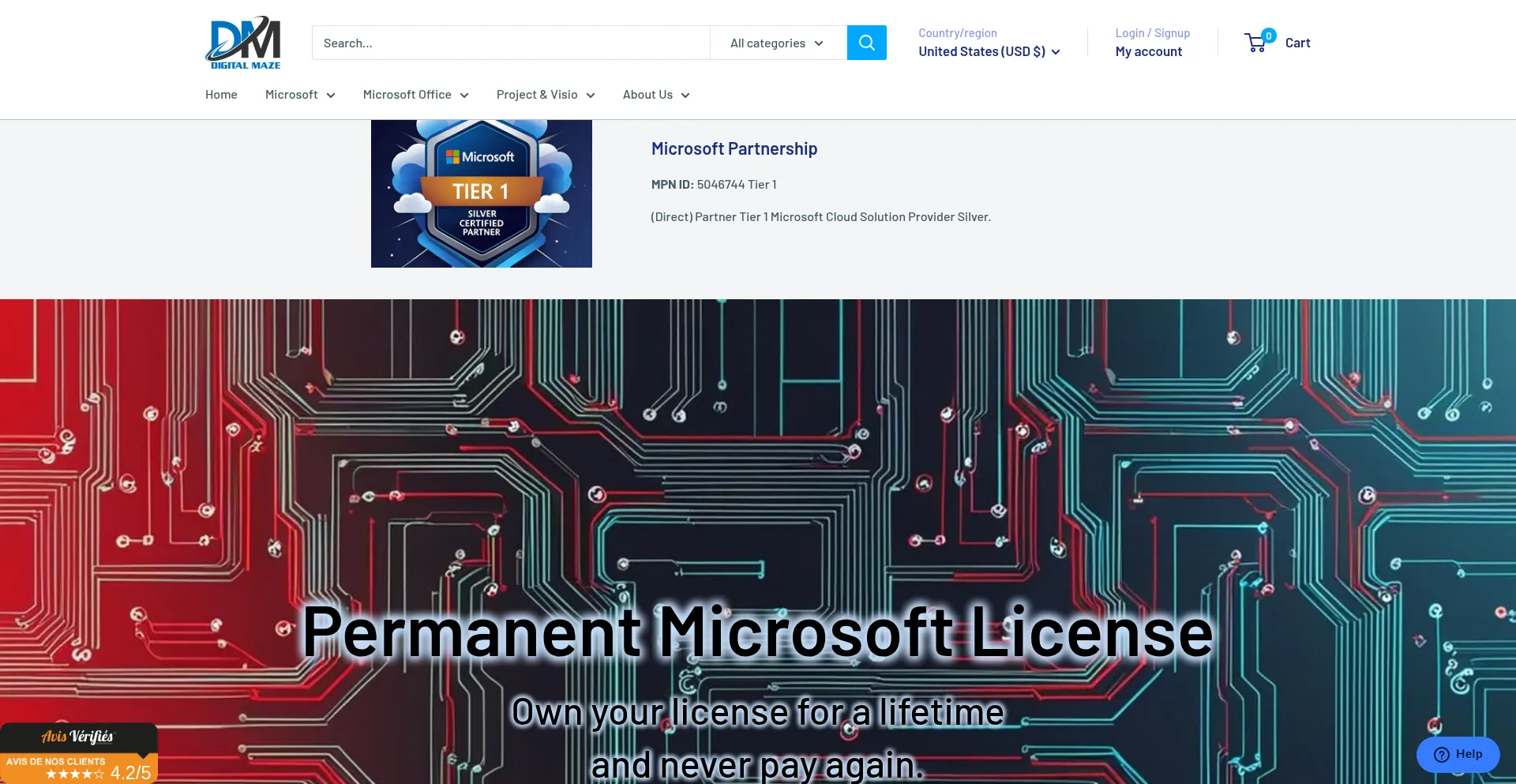The image size is (1516, 784).
Task: Click the Help question mark icon
Action: [1441, 755]
